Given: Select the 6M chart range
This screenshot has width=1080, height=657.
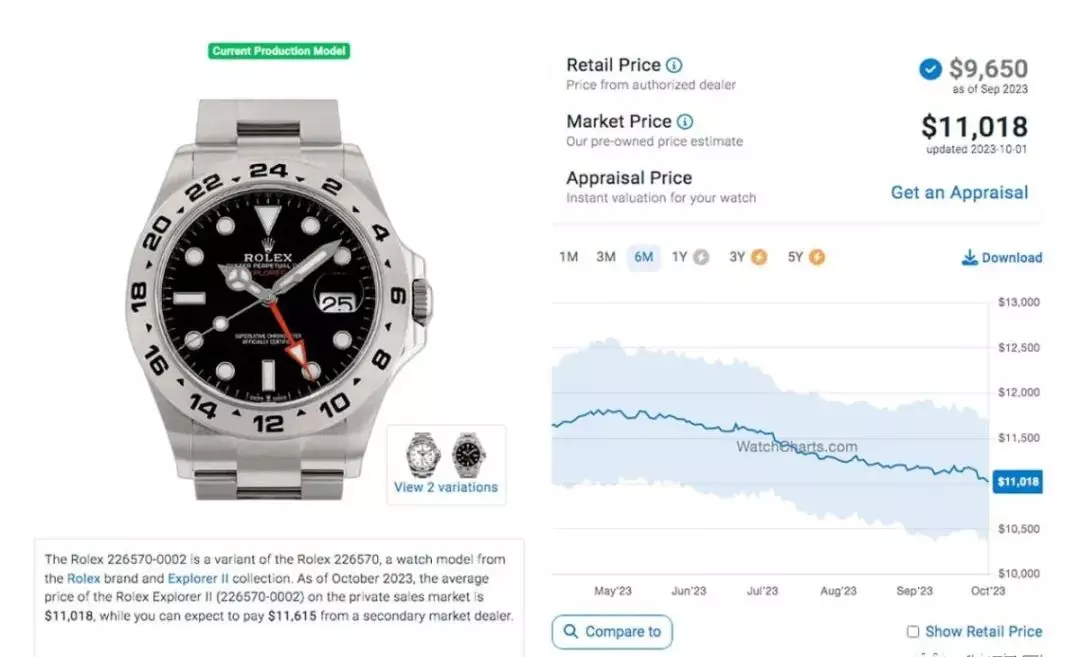Looking at the screenshot, I should pos(643,258).
